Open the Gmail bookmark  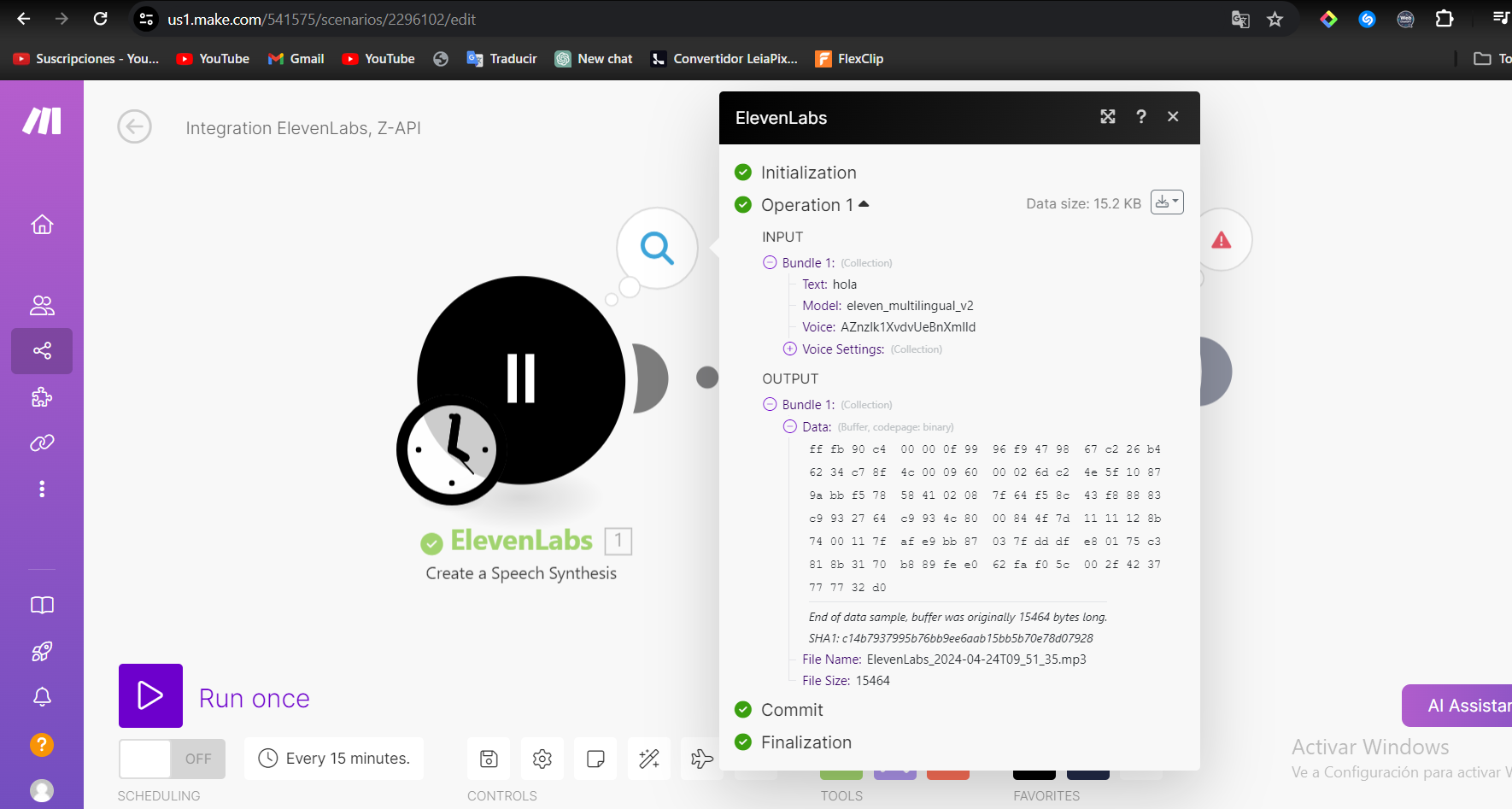(x=296, y=58)
